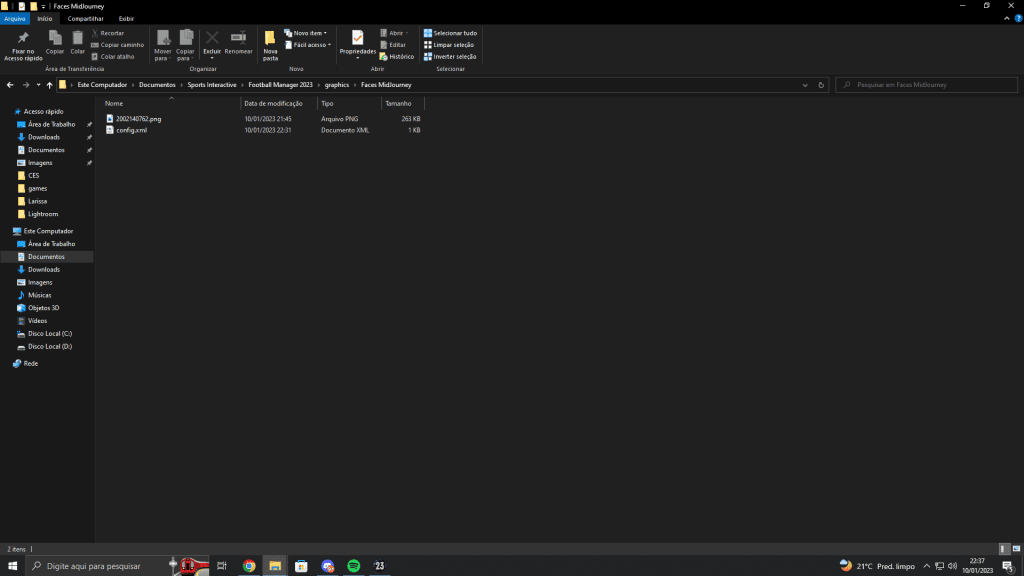Click Fixar no Acesso rápido pin icon
The width and height of the screenshot is (1024, 576).
pyautogui.click(x=23, y=38)
